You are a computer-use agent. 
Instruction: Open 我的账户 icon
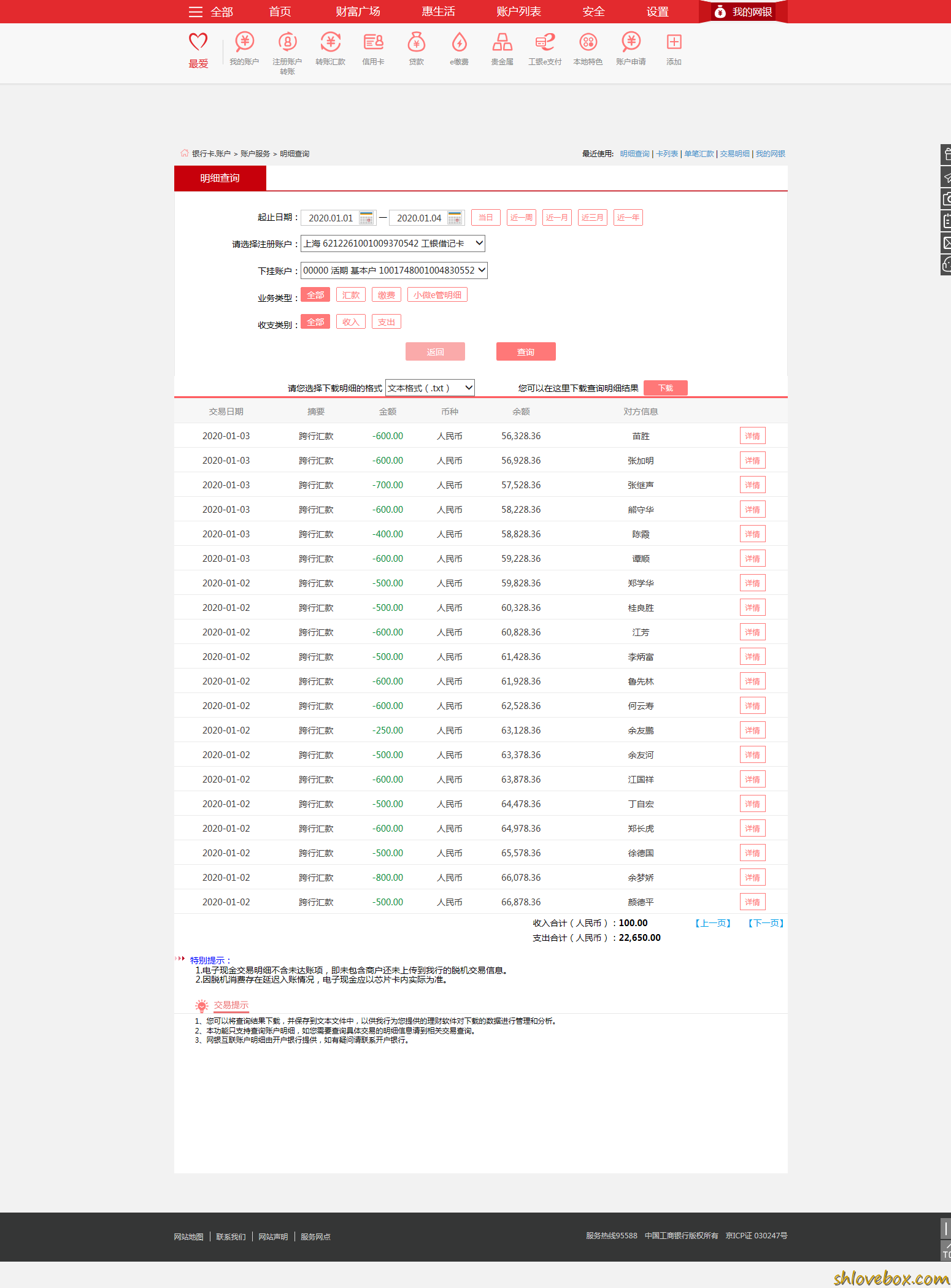point(244,42)
